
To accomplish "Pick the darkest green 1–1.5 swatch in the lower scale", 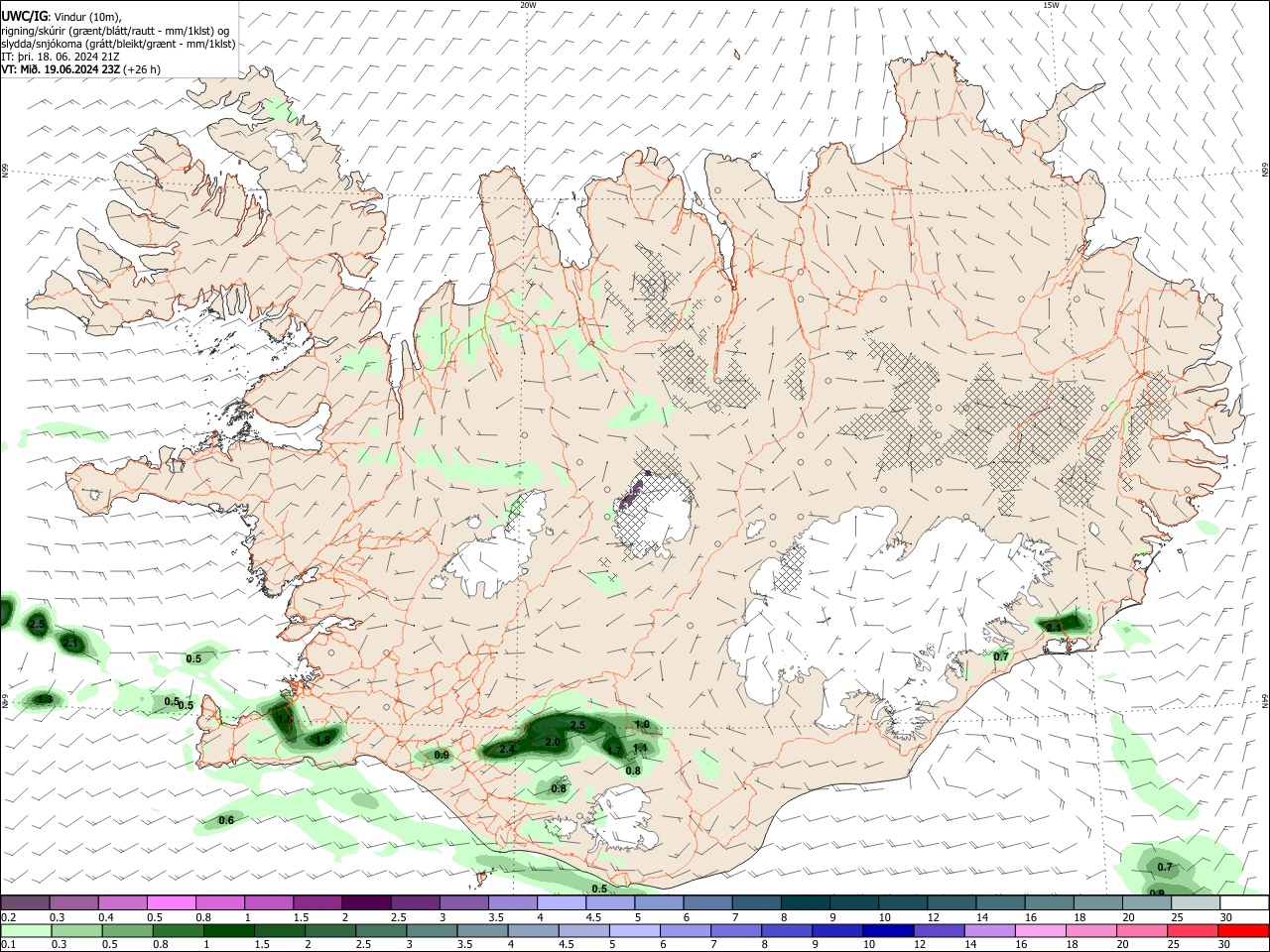I will click(x=228, y=931).
